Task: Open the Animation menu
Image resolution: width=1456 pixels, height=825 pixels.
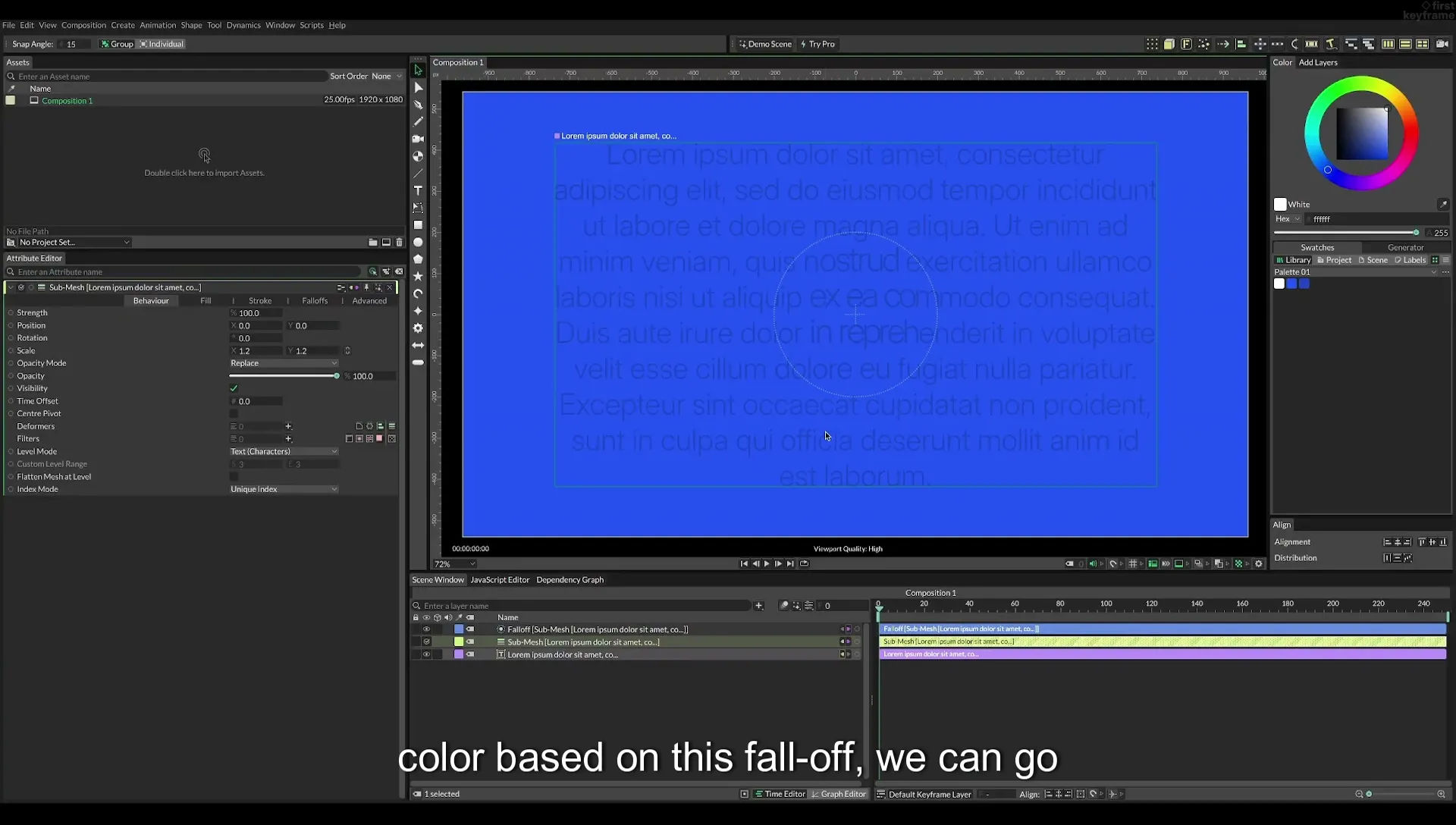Action: coord(158,25)
